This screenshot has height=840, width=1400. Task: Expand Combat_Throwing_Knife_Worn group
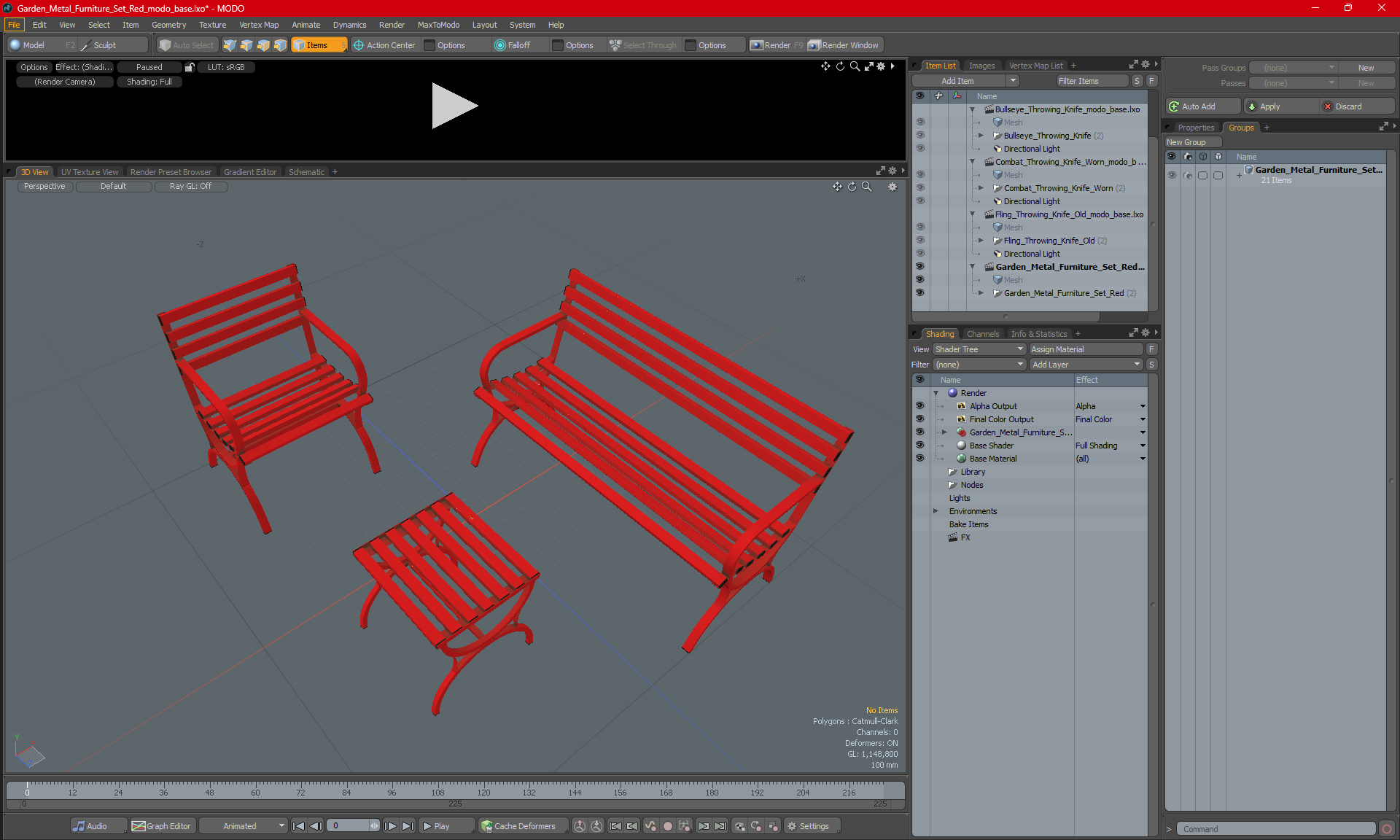[981, 188]
